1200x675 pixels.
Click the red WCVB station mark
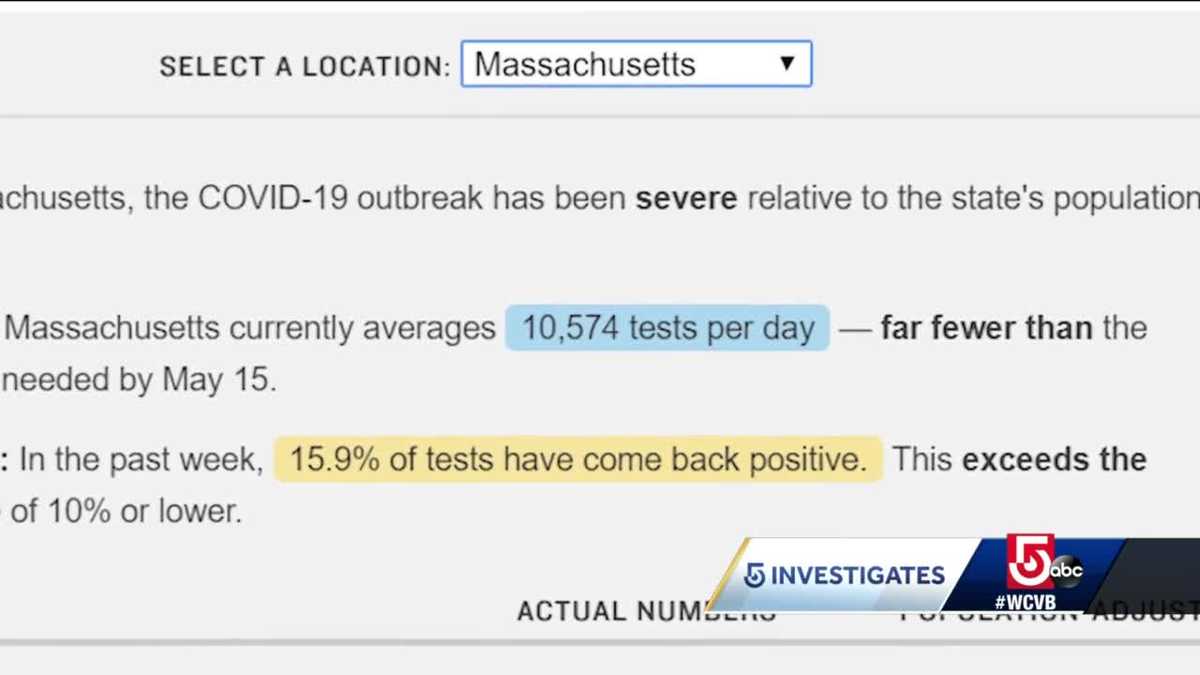click(1029, 563)
